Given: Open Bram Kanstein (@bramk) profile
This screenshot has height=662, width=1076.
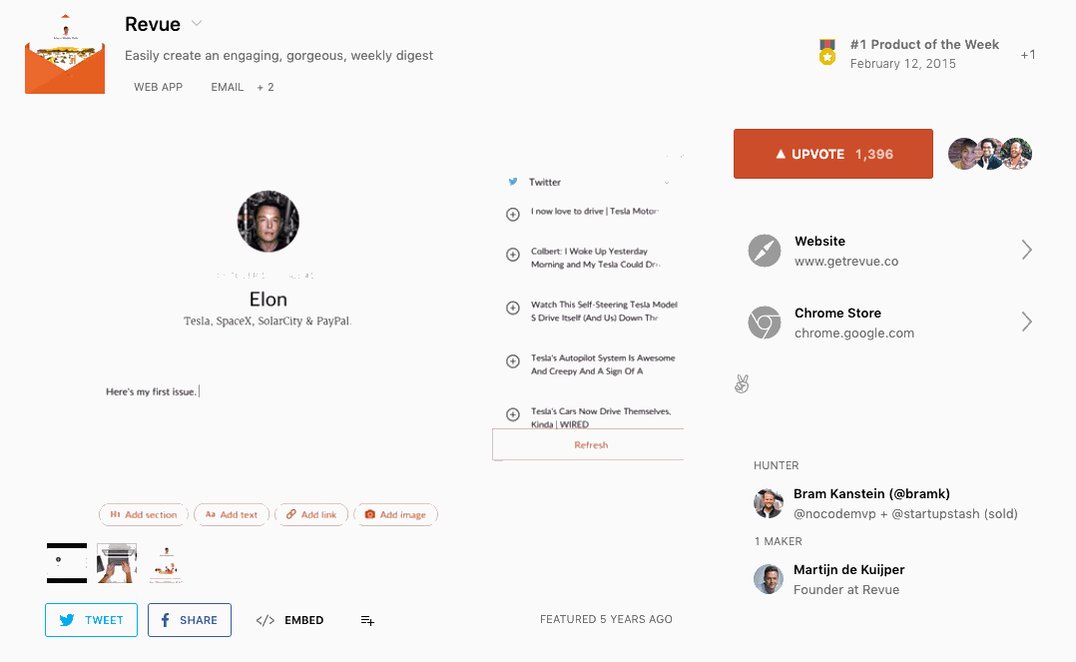Looking at the screenshot, I should tap(872, 494).
